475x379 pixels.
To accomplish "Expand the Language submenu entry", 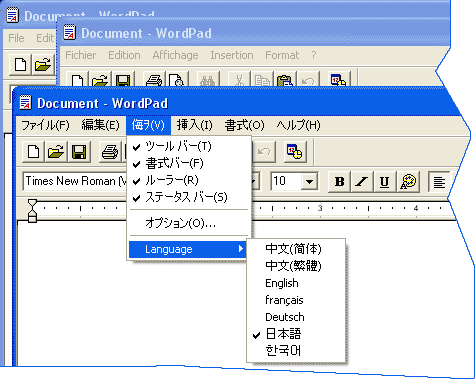I will tap(188, 249).
